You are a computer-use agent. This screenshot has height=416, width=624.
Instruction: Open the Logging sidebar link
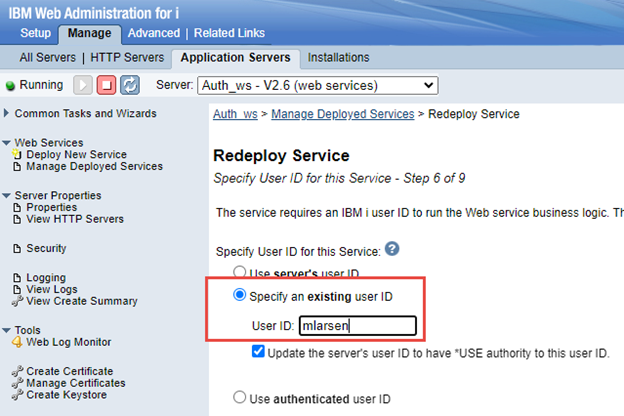pyautogui.click(x=46, y=277)
